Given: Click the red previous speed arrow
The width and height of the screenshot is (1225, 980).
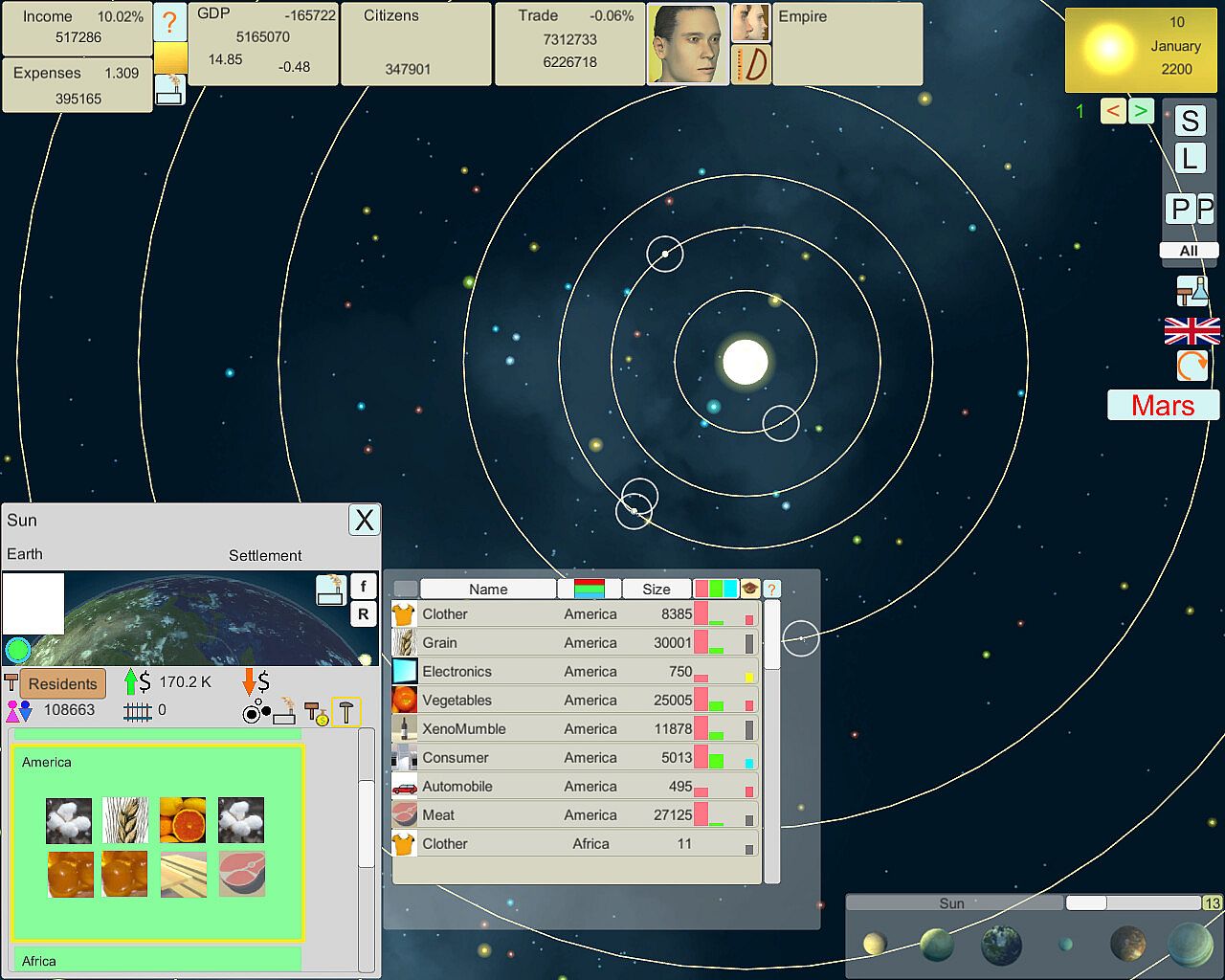Looking at the screenshot, I should click(1112, 111).
